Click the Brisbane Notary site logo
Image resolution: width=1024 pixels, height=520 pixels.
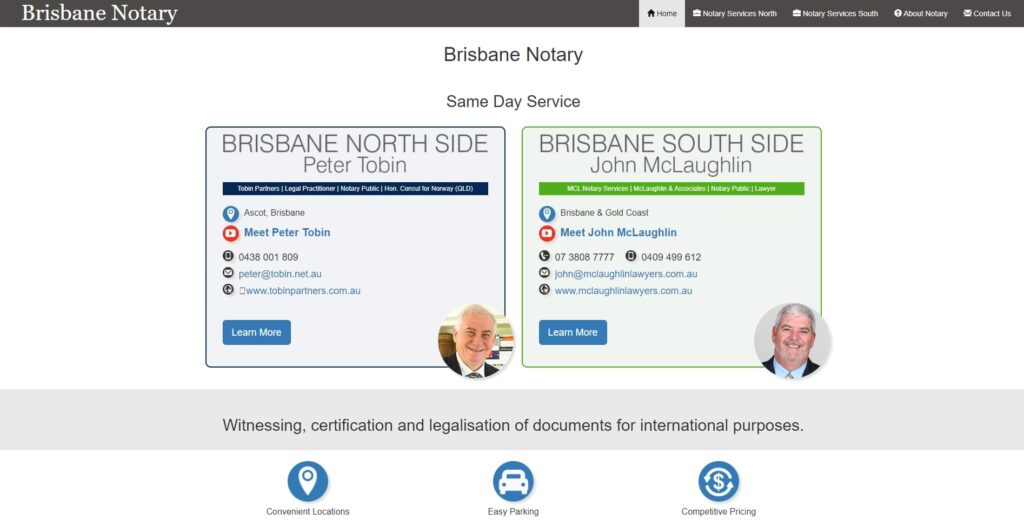(99, 13)
